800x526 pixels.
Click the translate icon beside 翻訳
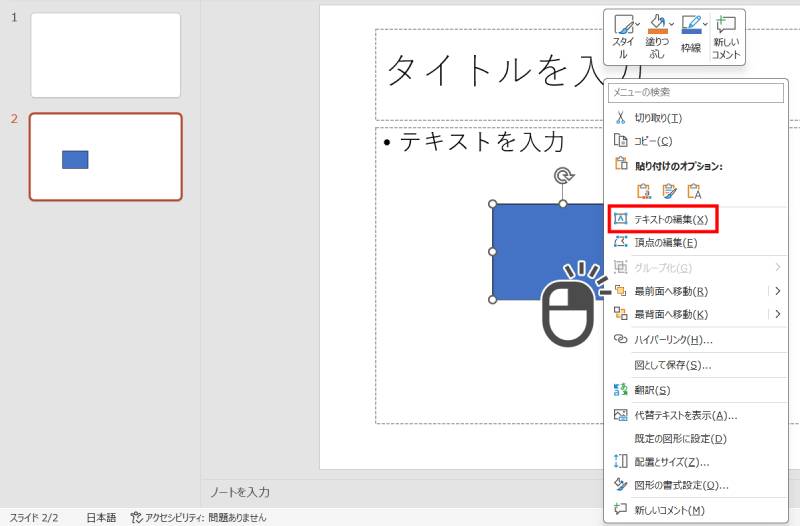coord(620,390)
